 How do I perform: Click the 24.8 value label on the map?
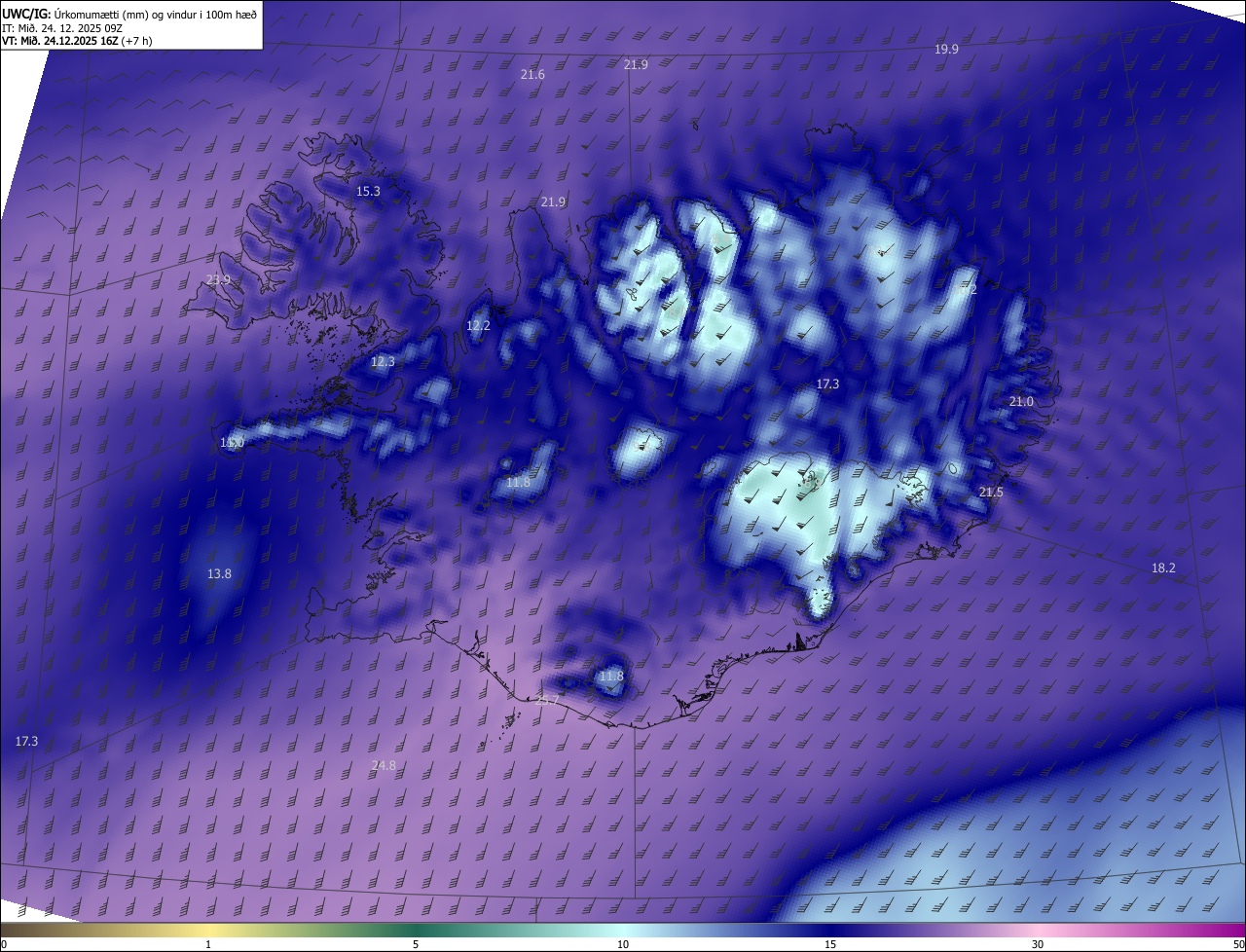(384, 766)
